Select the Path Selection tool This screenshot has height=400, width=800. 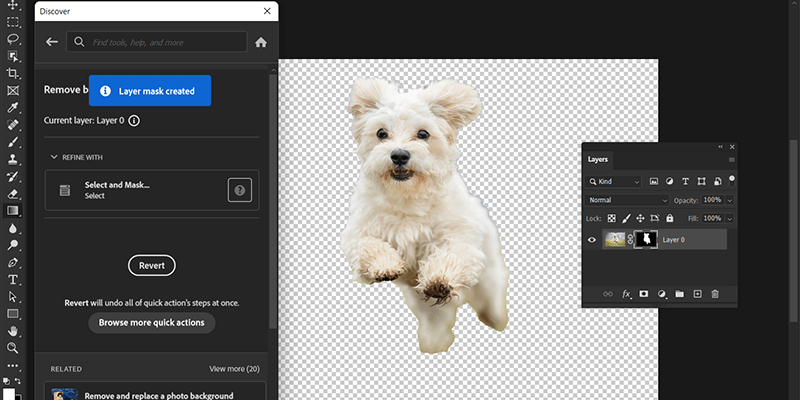13,297
